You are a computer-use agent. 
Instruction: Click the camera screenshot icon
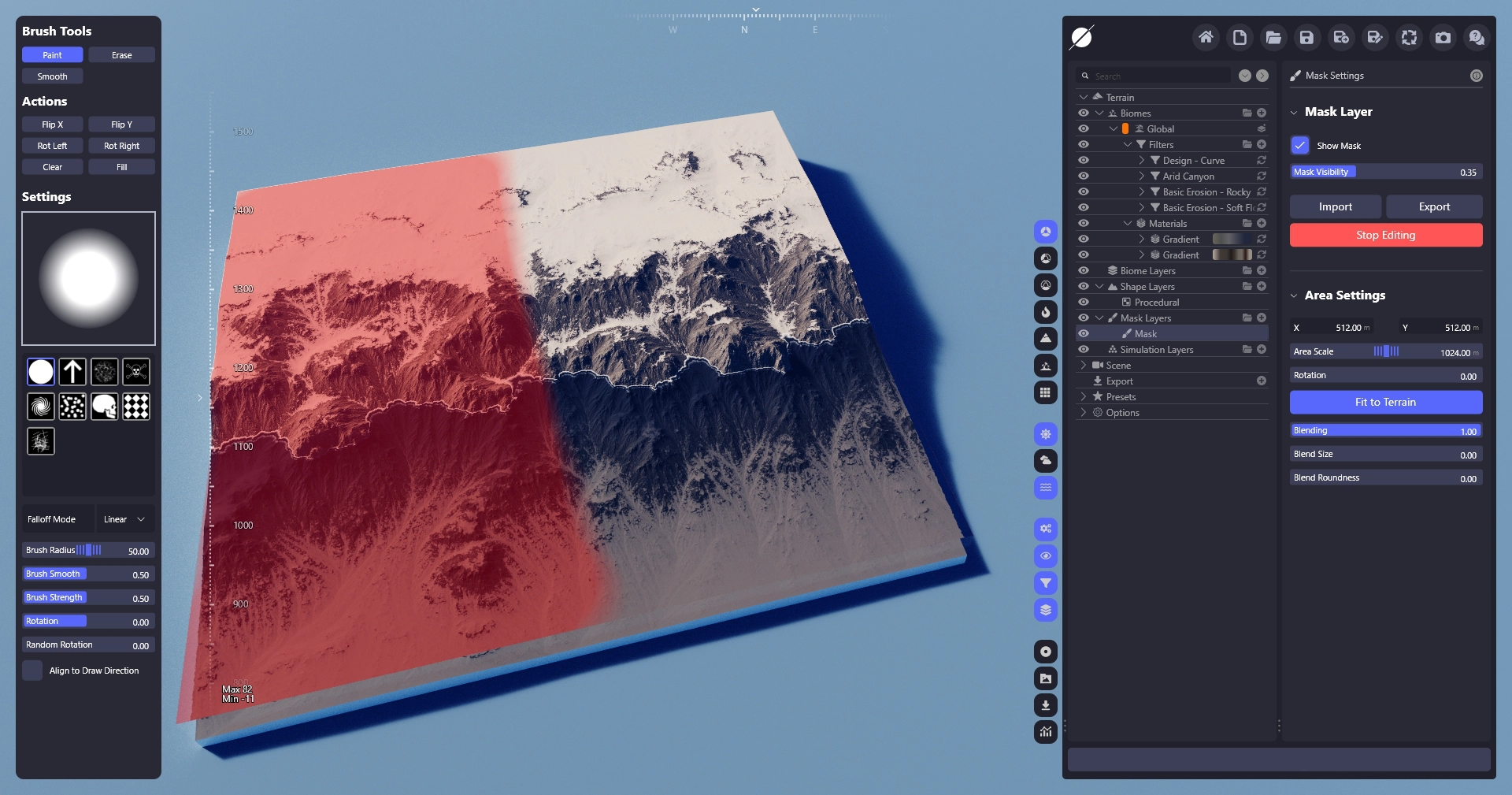(x=1443, y=37)
